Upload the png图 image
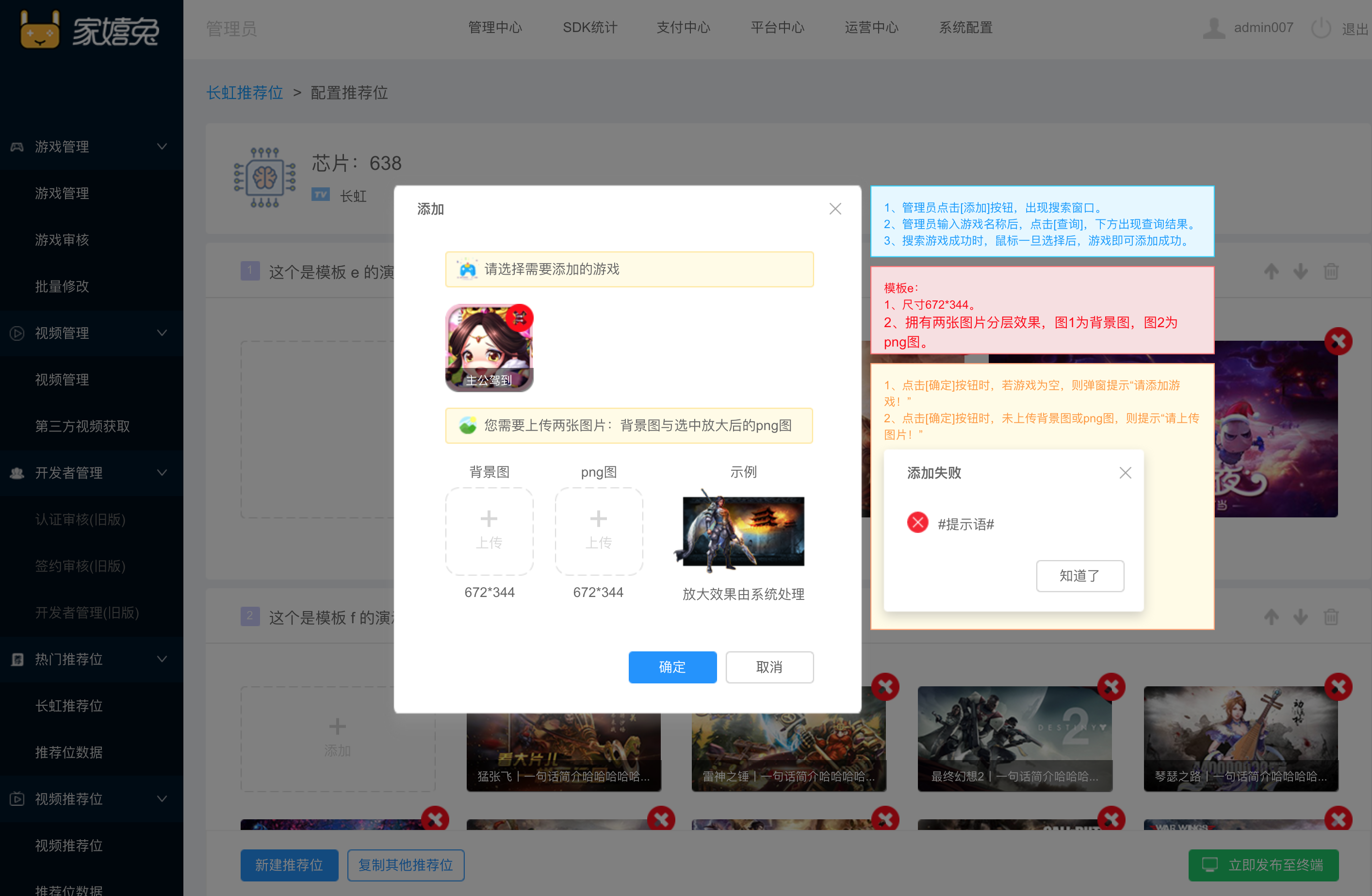Image resolution: width=1372 pixels, height=896 pixels. [598, 531]
